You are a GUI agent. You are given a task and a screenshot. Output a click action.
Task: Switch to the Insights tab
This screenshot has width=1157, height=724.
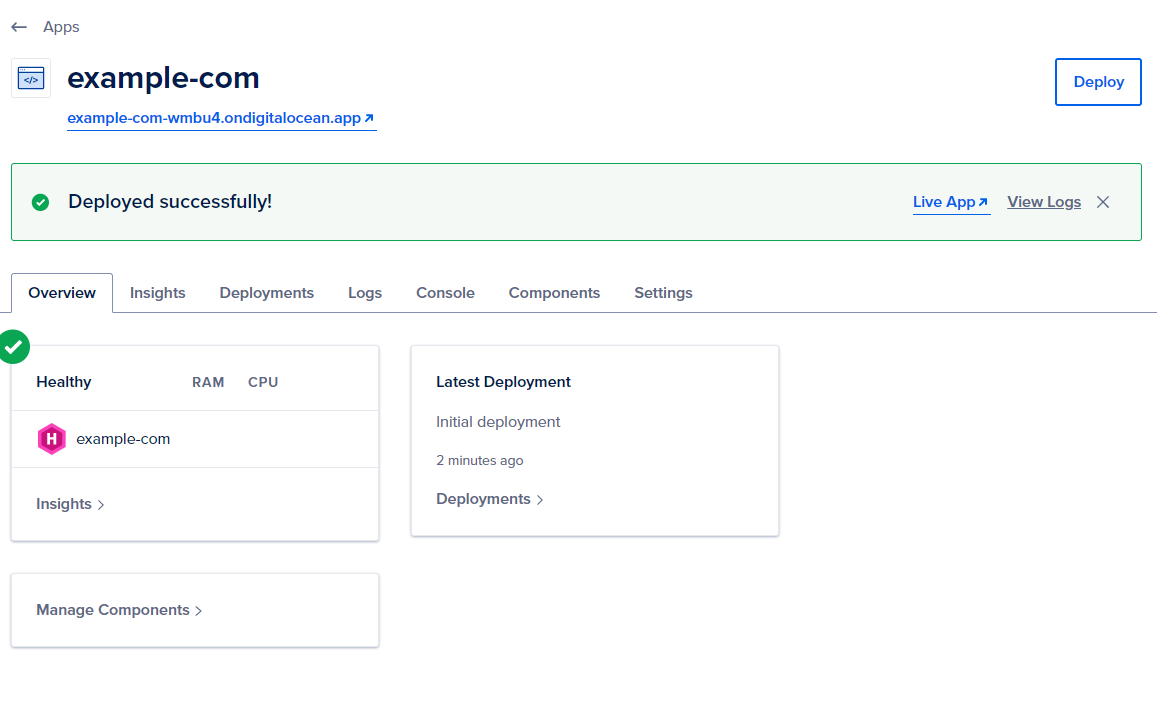click(x=158, y=293)
